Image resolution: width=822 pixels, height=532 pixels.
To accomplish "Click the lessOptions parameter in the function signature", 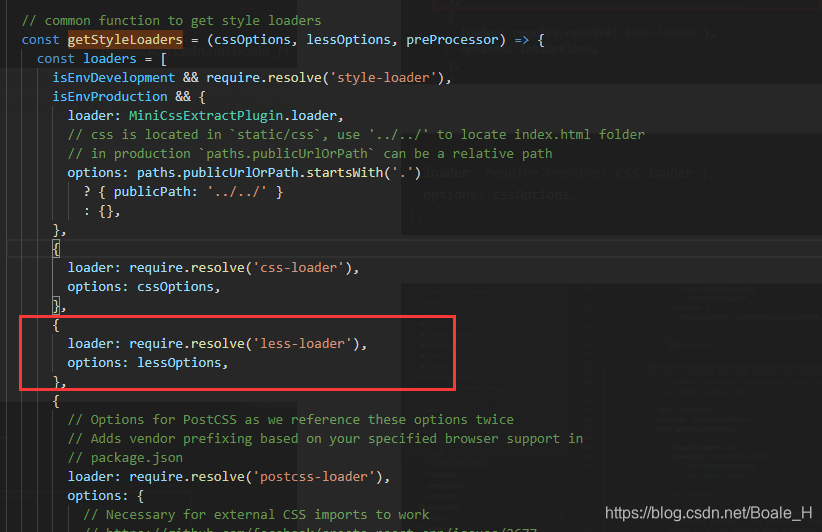I will 349,39.
